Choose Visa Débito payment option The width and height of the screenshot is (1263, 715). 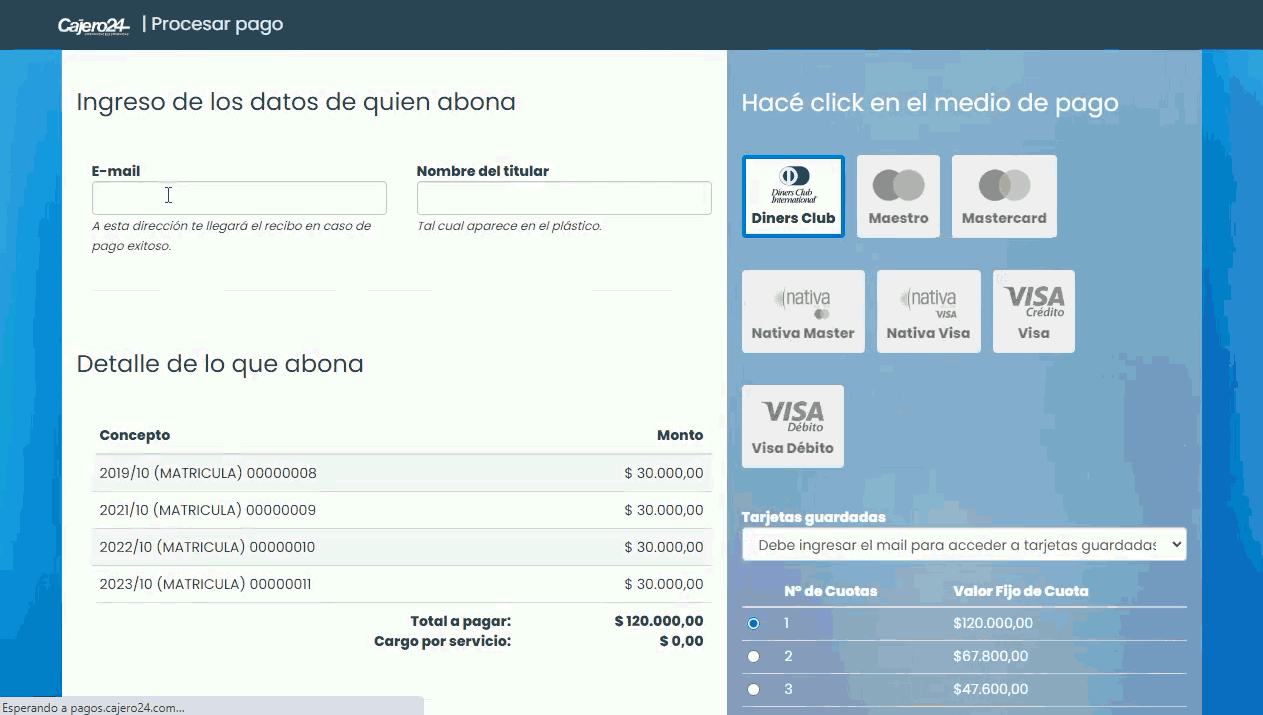click(793, 426)
